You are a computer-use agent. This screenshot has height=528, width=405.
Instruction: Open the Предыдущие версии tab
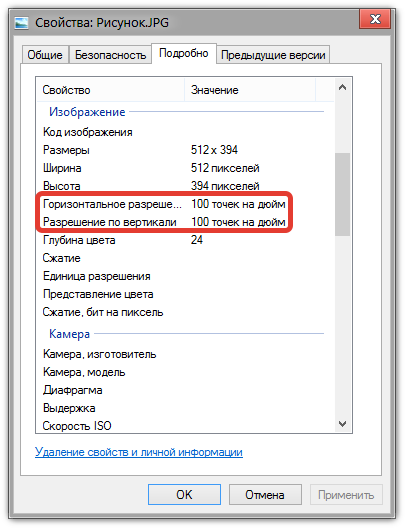tap(273, 55)
